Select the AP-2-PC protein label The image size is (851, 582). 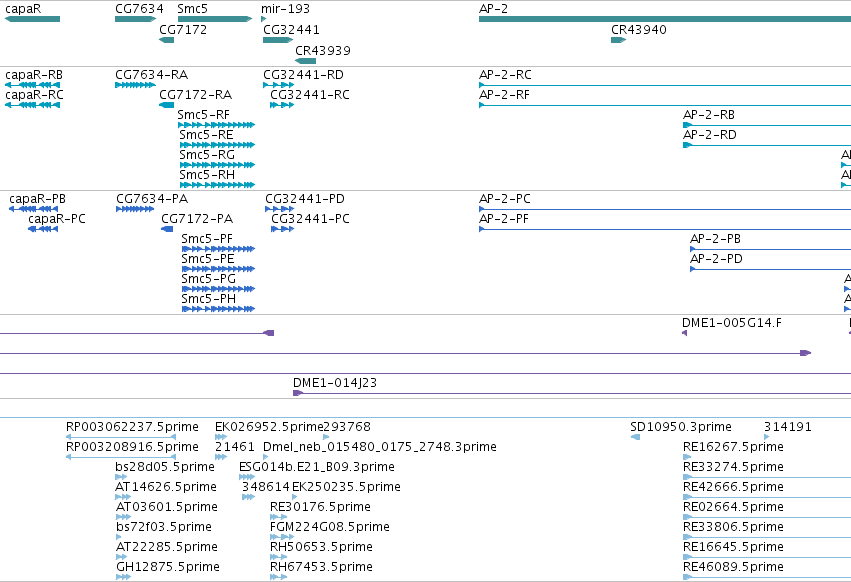click(x=505, y=199)
